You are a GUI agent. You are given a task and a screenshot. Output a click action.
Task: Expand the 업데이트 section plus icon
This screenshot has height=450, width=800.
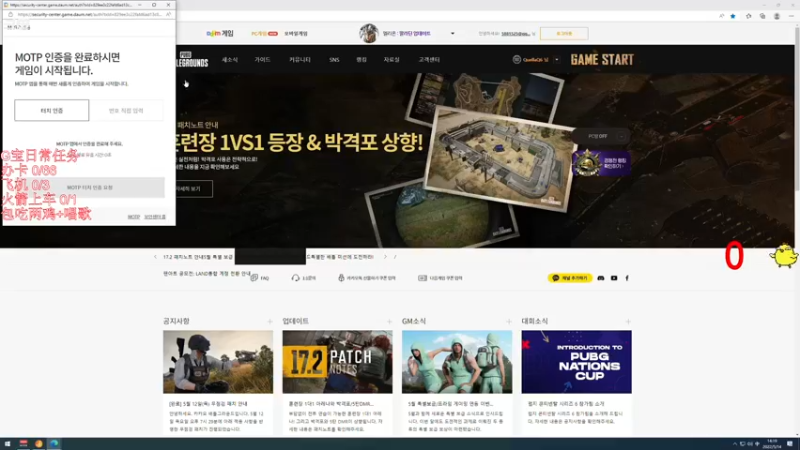click(389, 321)
